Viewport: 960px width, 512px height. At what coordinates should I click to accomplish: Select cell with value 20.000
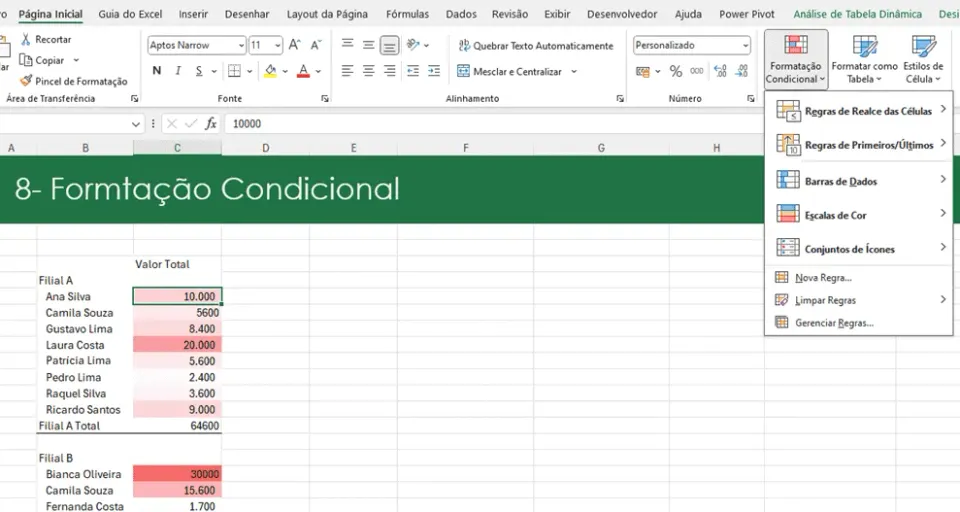click(178, 345)
